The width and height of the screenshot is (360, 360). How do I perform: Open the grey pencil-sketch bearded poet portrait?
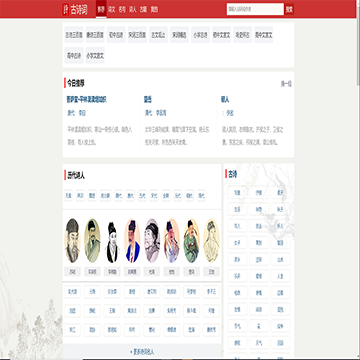click(72, 240)
